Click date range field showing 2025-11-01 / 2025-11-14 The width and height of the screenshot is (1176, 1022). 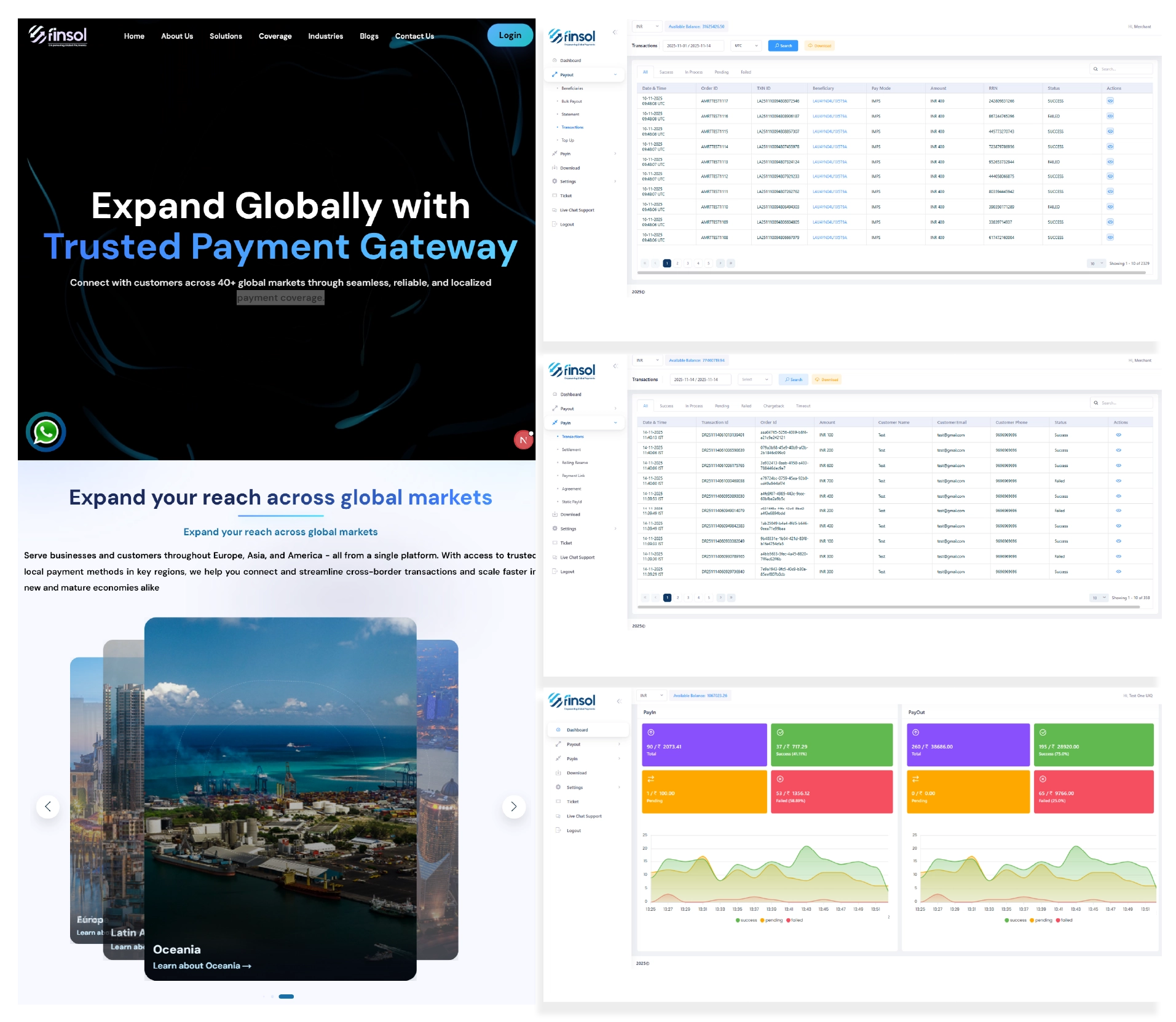693,45
